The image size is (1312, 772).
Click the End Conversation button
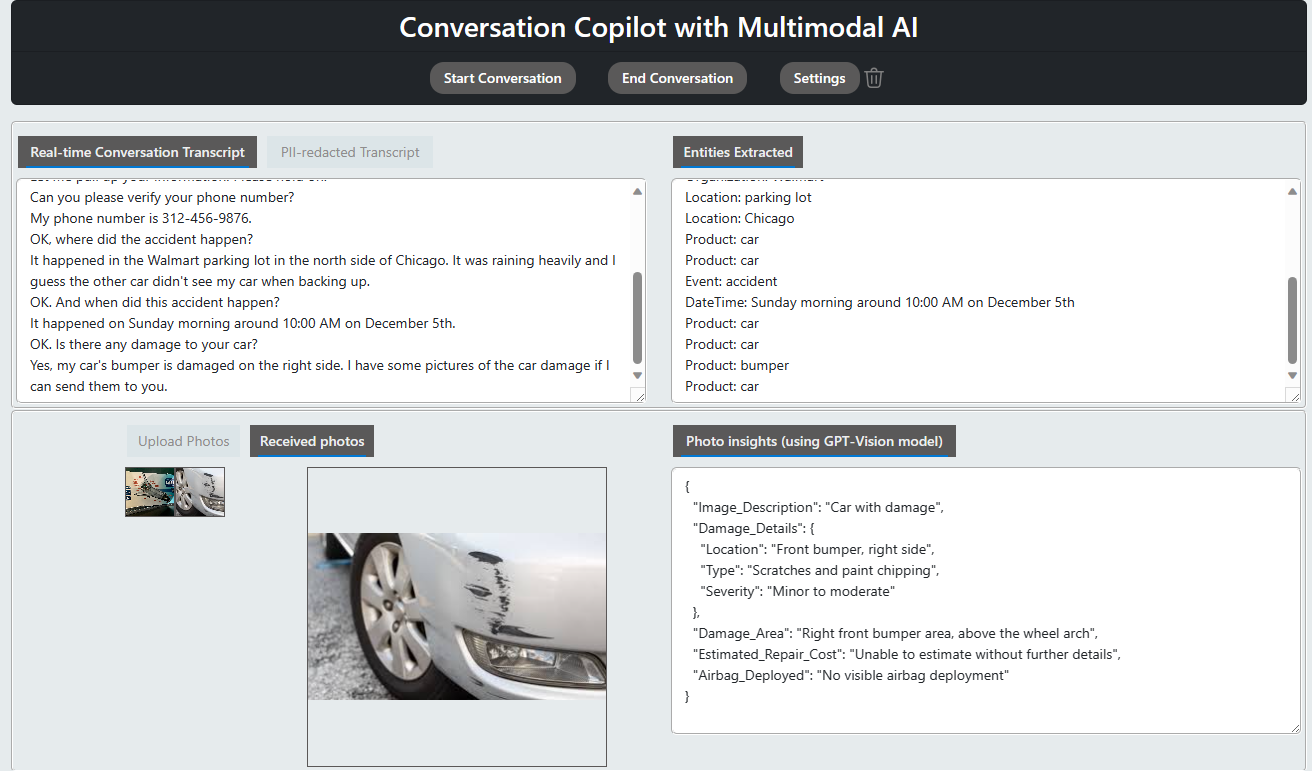[677, 78]
